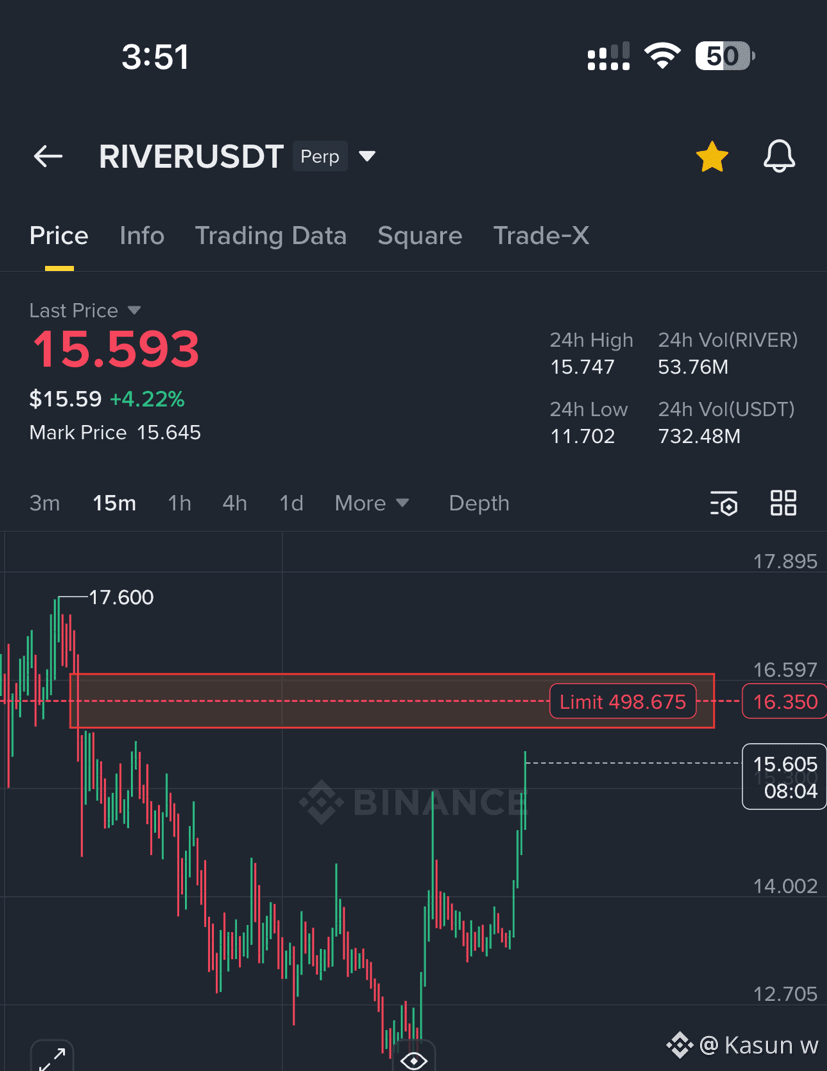Click the Mark Price 15.645 text
Screen dimensions: 827x1071
115,432
